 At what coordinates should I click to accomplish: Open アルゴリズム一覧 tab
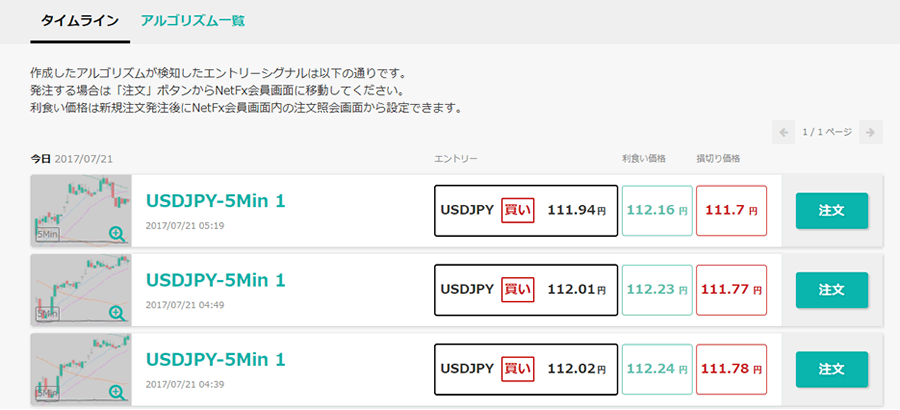(193, 21)
